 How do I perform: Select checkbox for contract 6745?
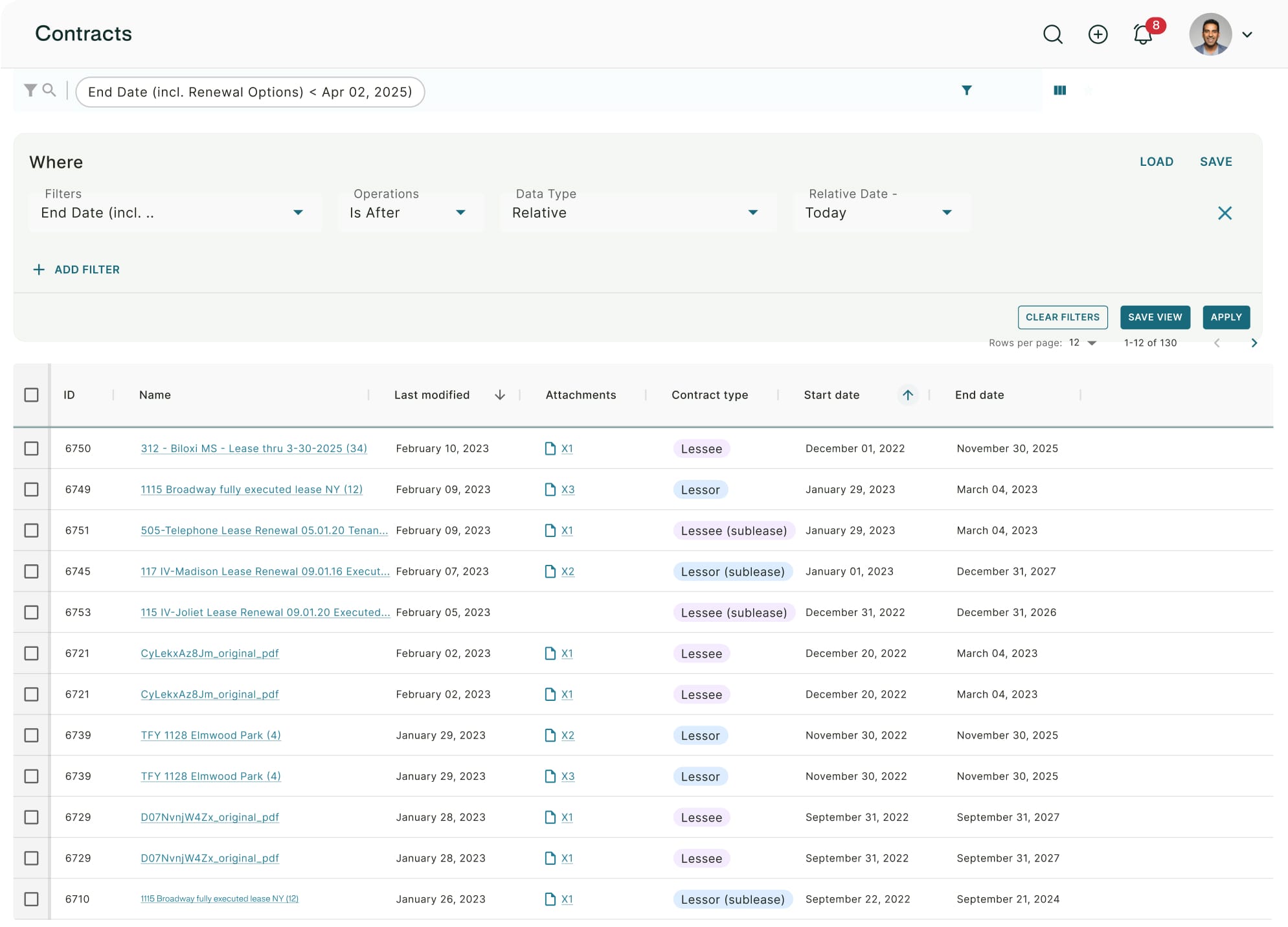pos(31,571)
